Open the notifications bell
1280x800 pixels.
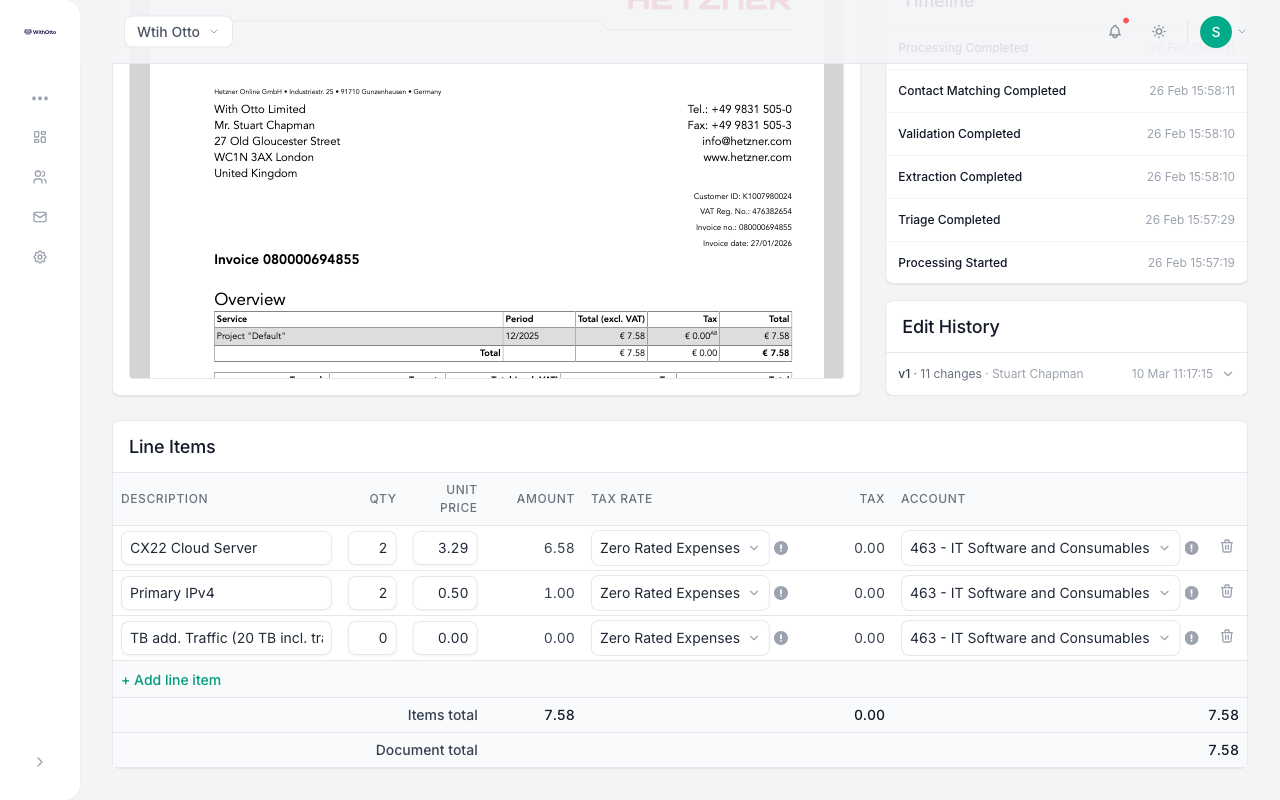(1115, 32)
